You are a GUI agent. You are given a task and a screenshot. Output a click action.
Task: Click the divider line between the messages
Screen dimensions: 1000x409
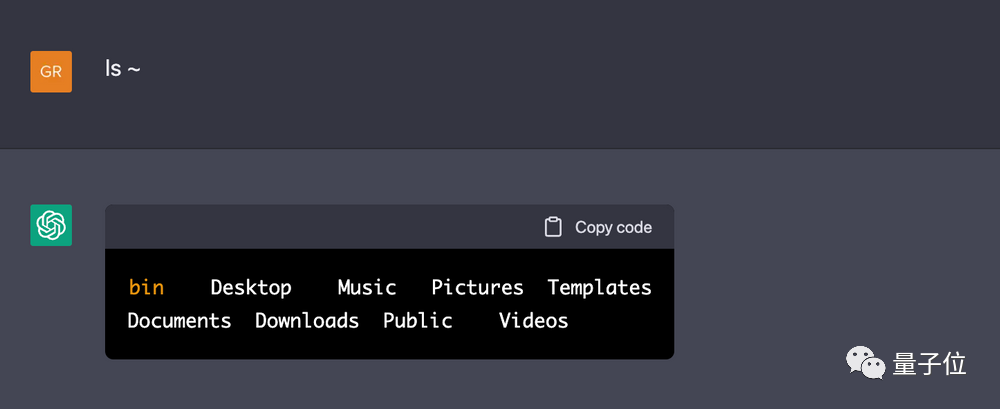[x=500, y=149]
